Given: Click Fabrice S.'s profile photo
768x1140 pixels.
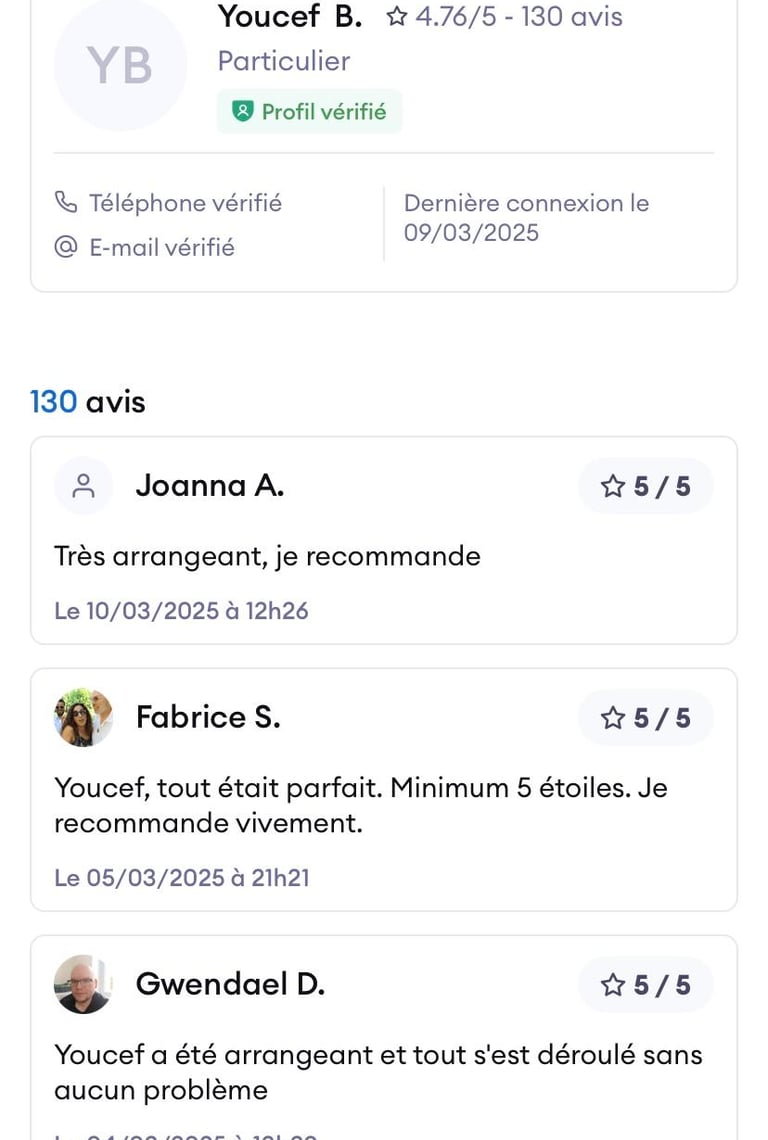Looking at the screenshot, I should (x=84, y=717).
